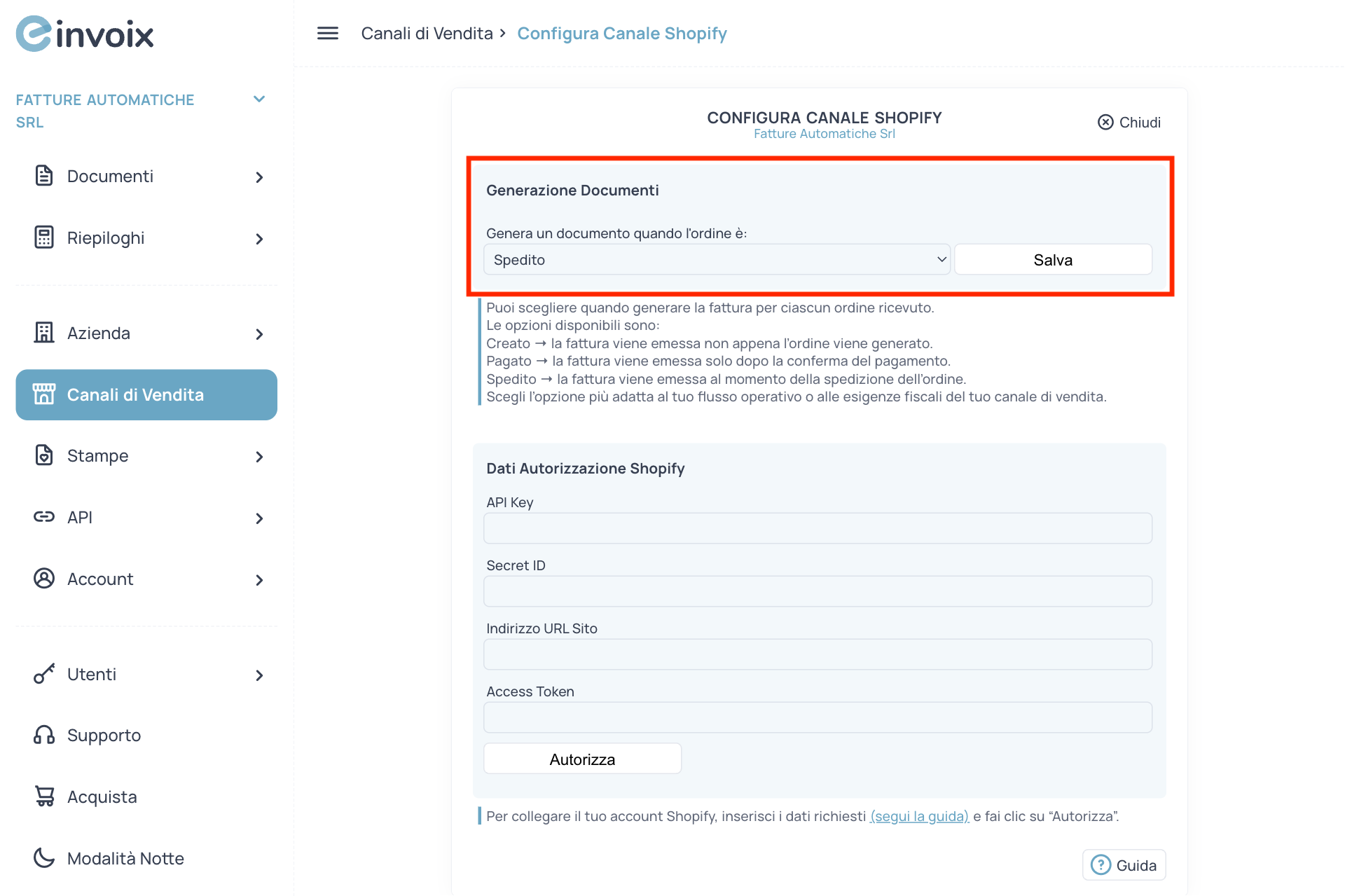Viewport: 1345px width, 896px height.
Task: Click the Supporto headphones icon
Action: pyautogui.click(x=44, y=735)
